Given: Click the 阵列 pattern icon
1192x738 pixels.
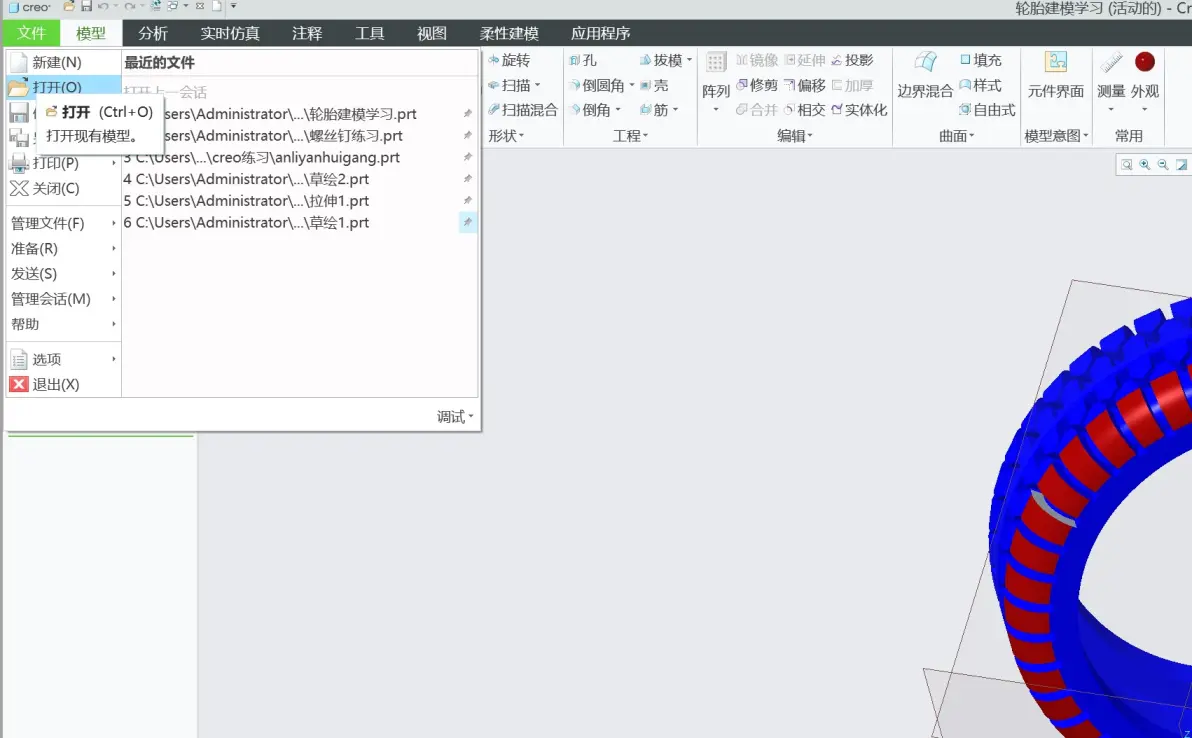Looking at the screenshot, I should coord(715,82).
